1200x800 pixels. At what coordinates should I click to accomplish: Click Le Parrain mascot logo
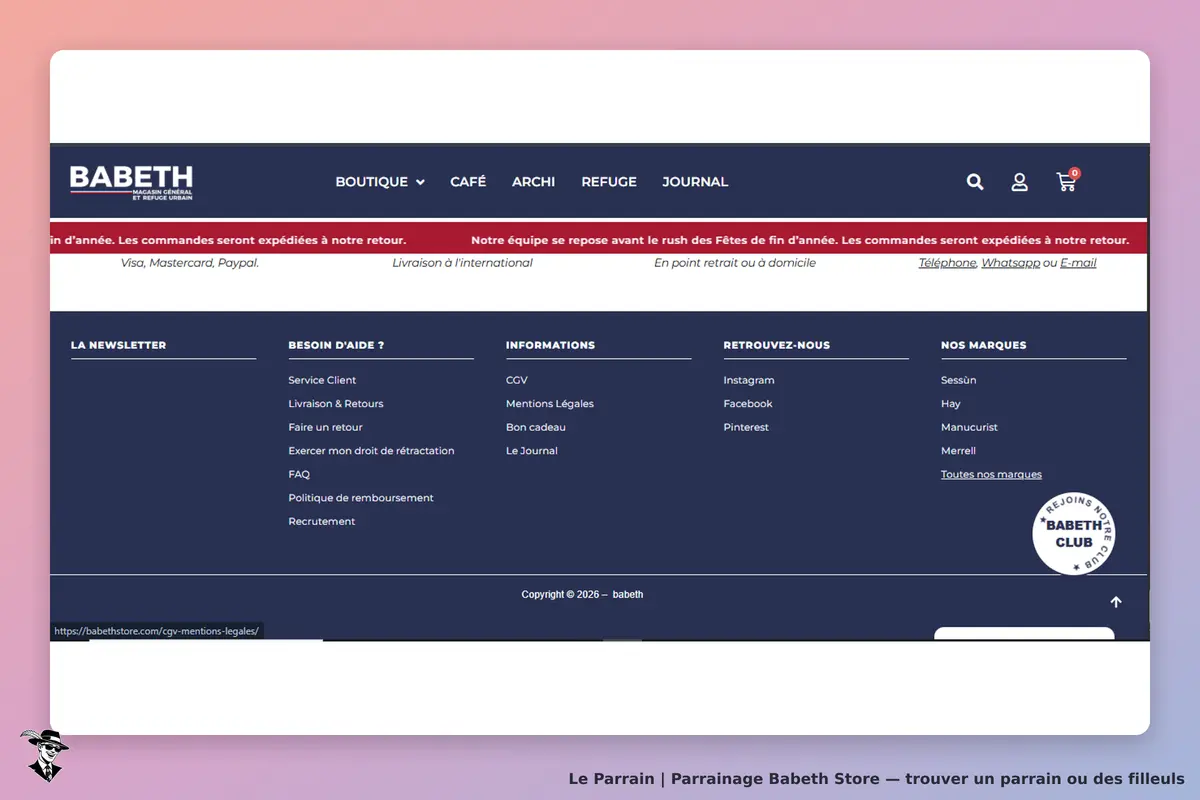coord(44,755)
